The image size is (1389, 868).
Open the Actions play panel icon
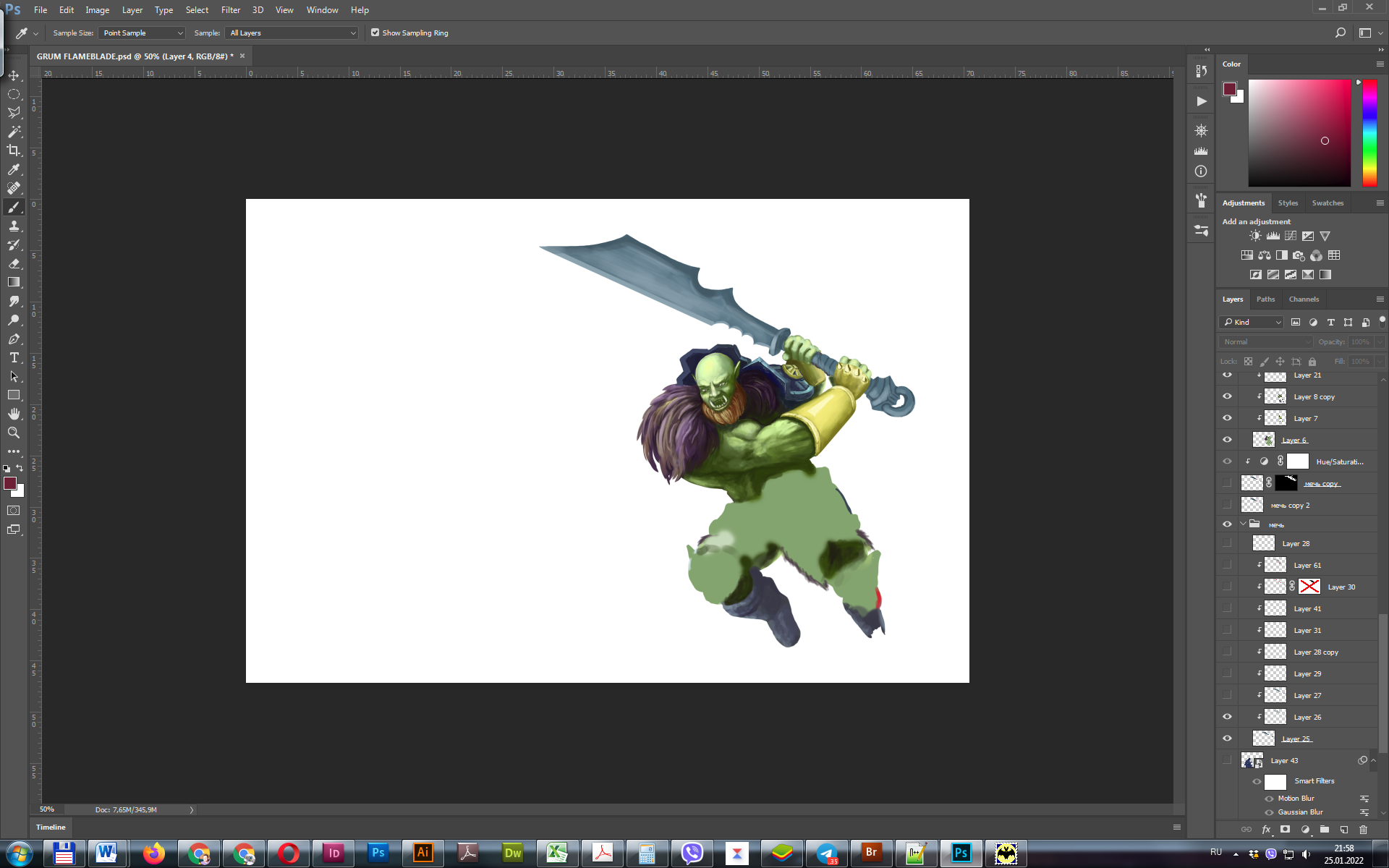1201,101
